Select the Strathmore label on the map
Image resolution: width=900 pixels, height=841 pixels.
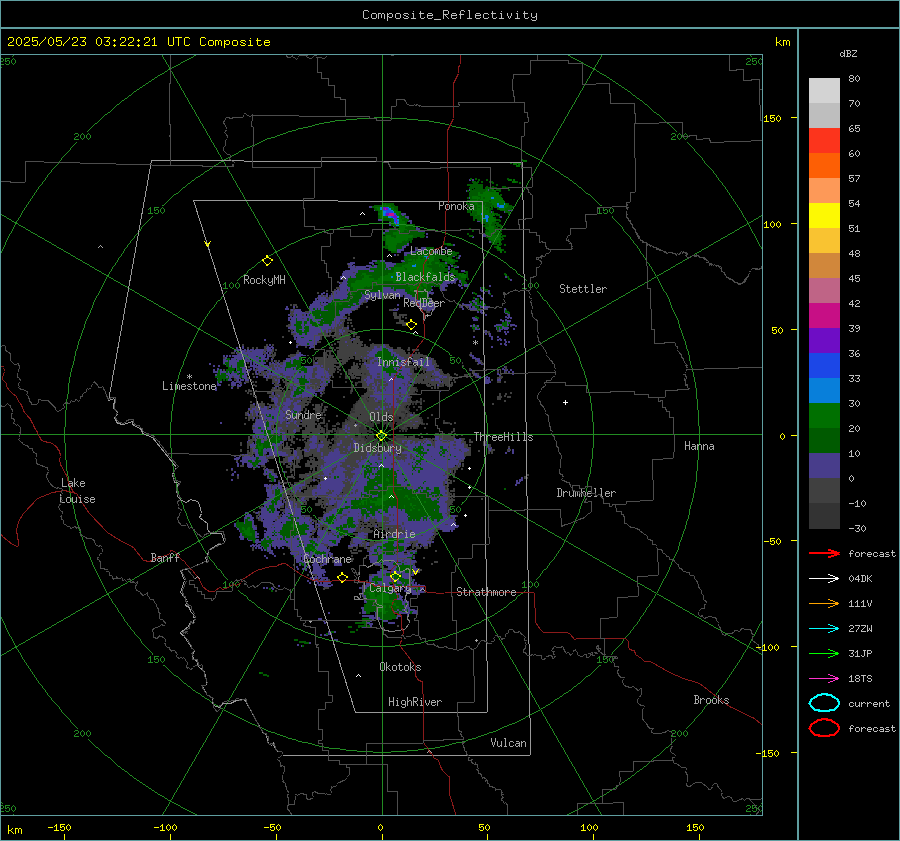tap(486, 592)
